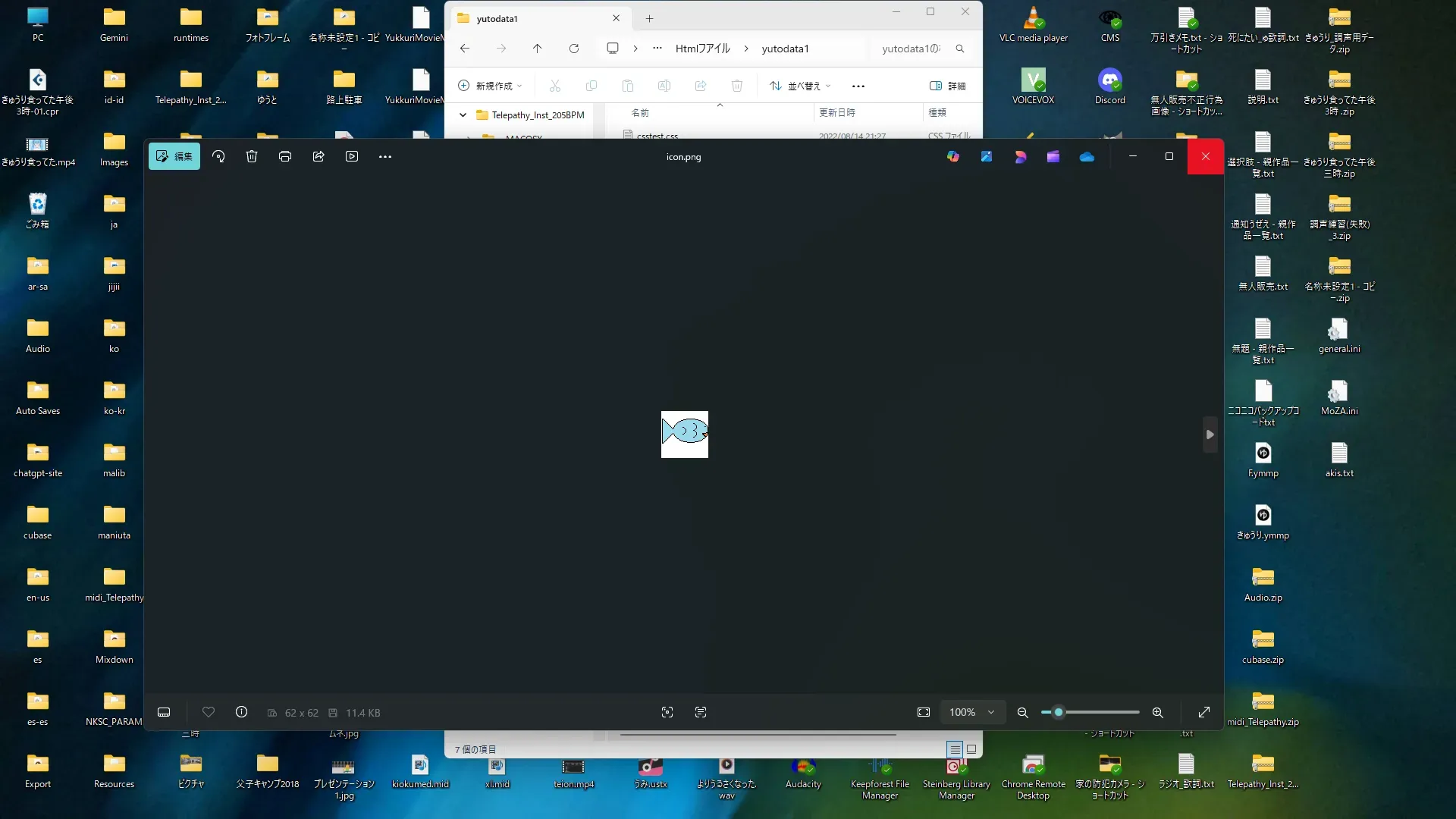Start slideshow from the toolbar

[x=352, y=156]
